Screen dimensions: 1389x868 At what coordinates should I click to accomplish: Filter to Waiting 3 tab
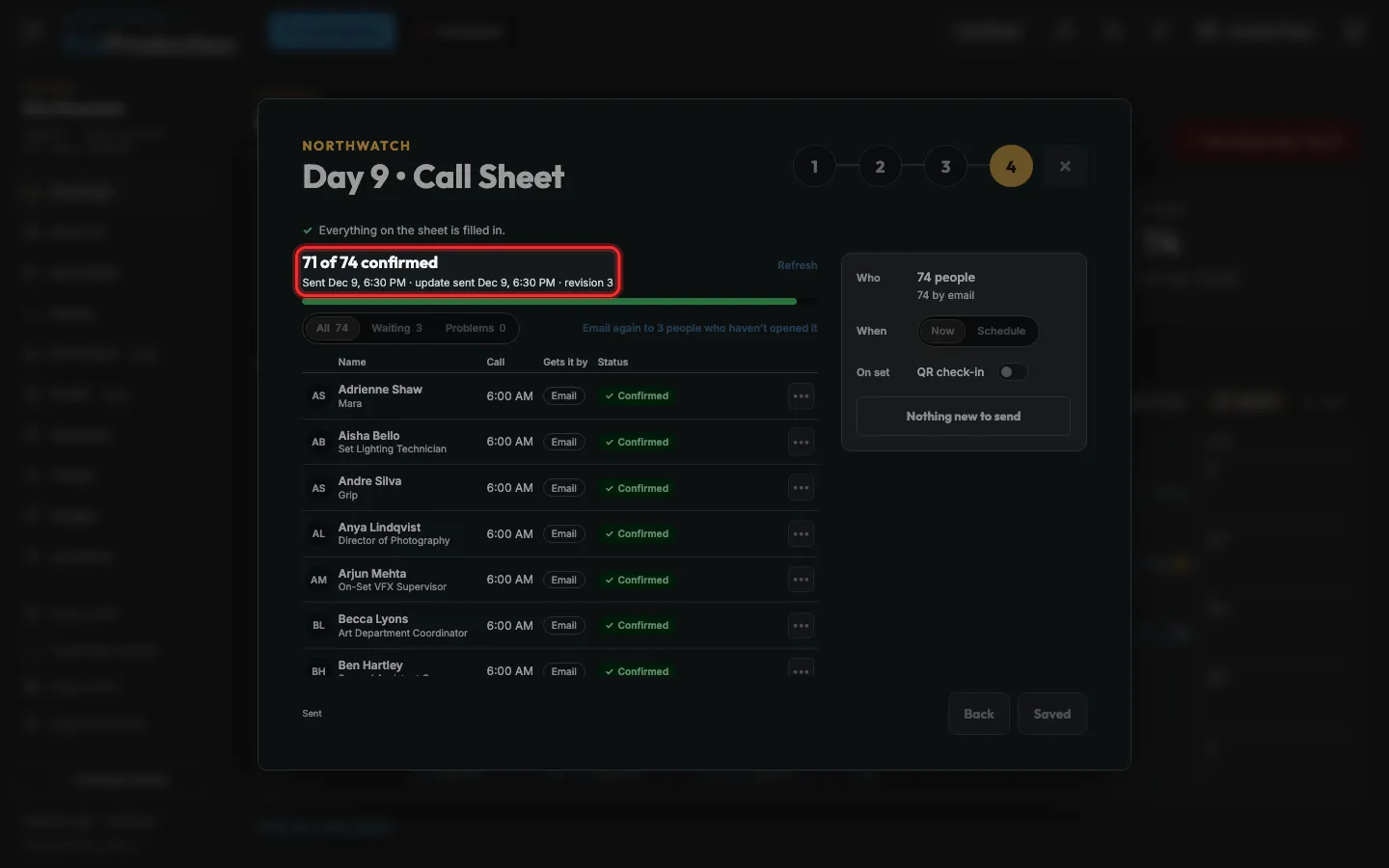tap(396, 329)
